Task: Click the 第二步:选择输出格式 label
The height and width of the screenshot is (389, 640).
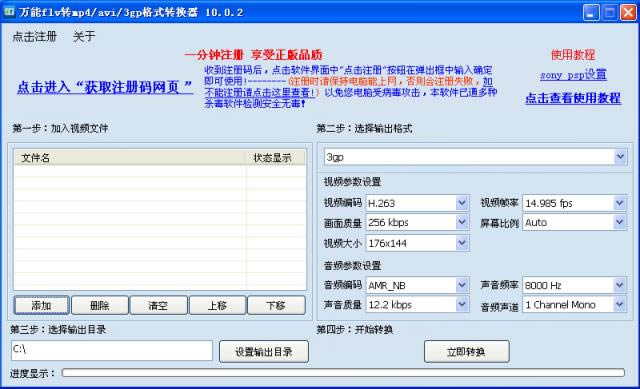Action: 364,129
